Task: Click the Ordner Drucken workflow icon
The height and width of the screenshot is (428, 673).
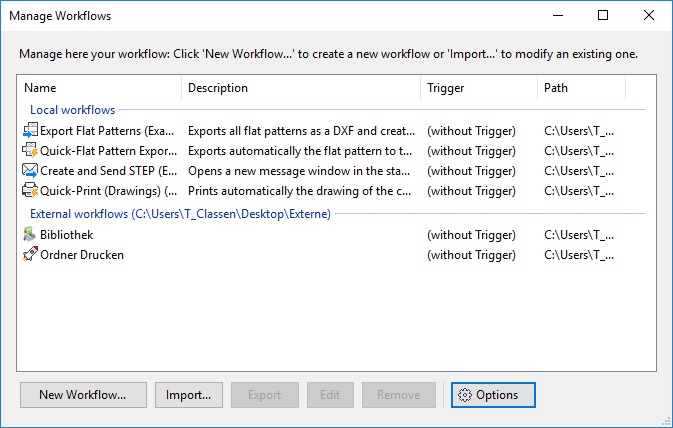Action: 29,255
